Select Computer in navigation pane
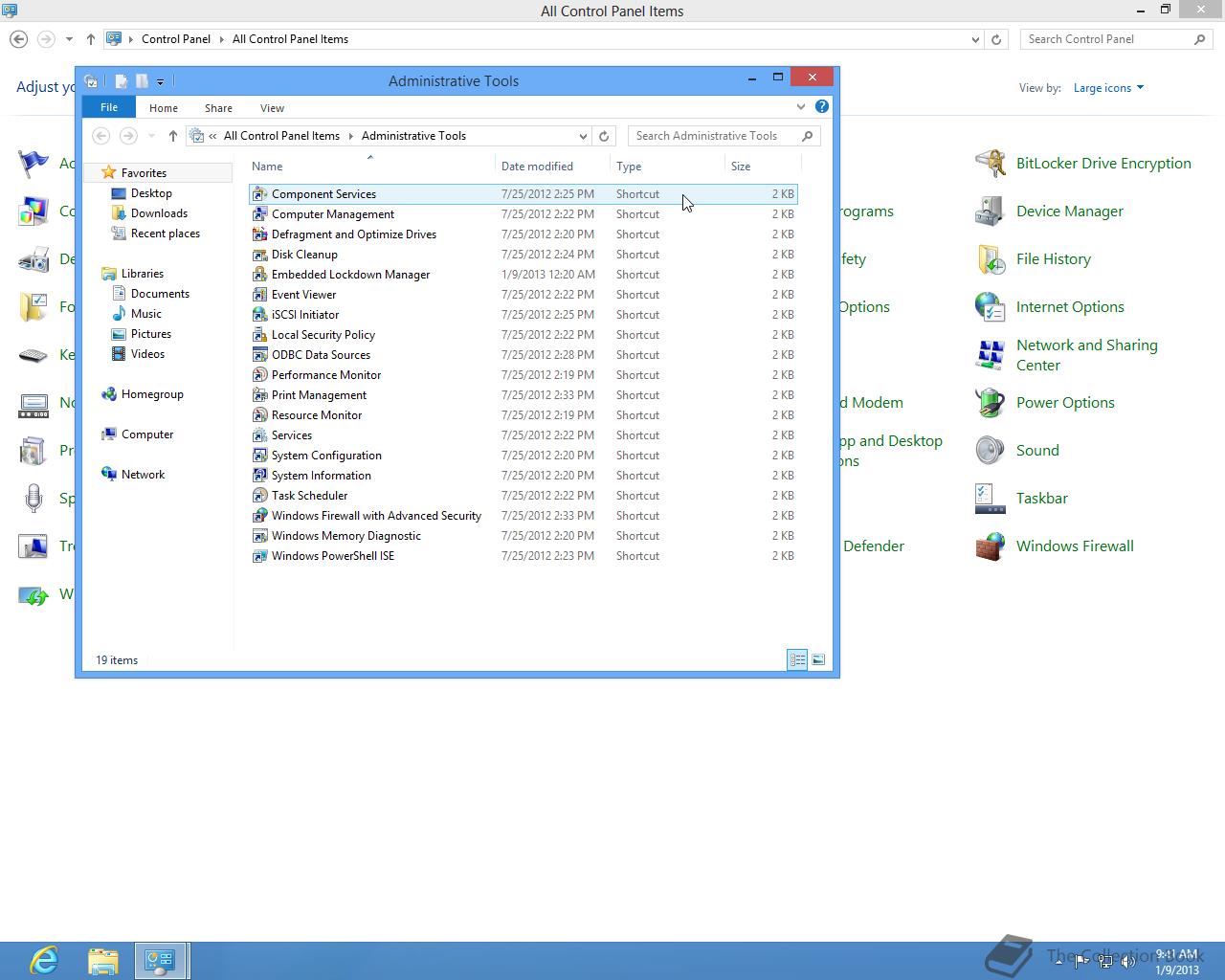Screen dimensions: 1225x980 [x=147, y=434]
